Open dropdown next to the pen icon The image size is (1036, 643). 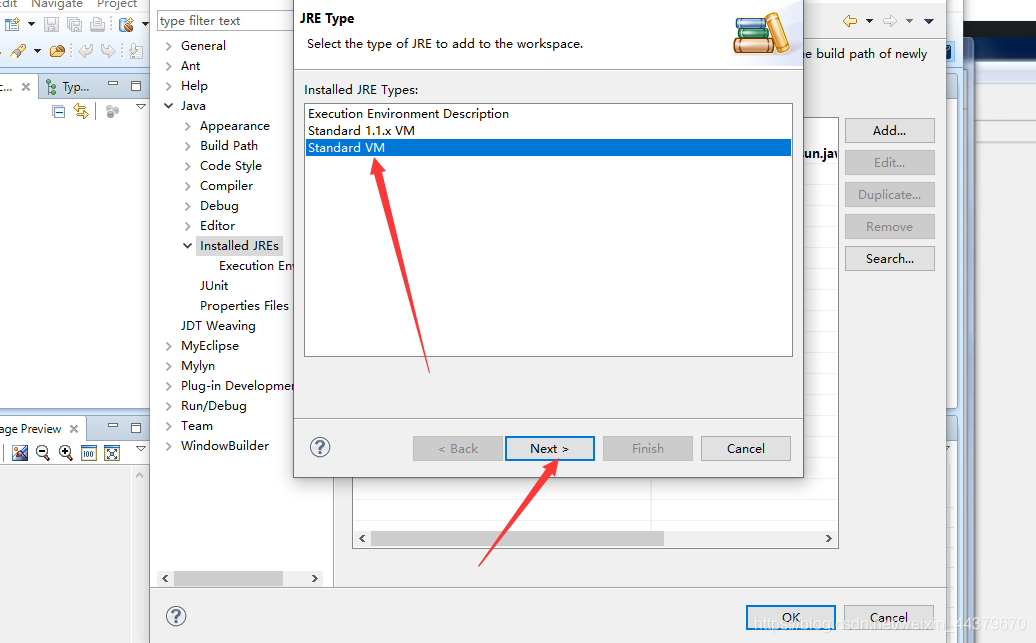(x=37, y=51)
